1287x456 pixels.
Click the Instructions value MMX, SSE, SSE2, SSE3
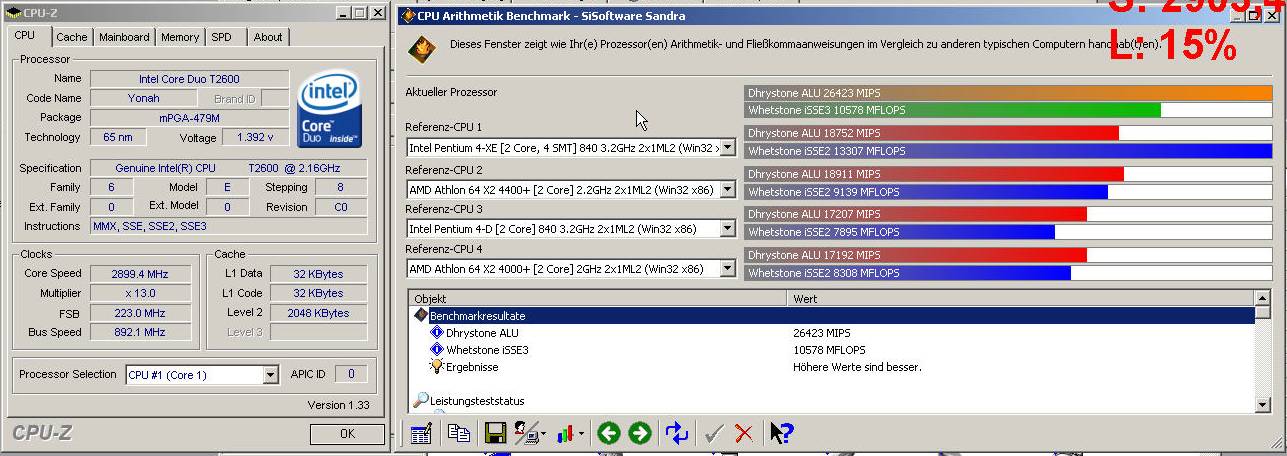pos(228,227)
